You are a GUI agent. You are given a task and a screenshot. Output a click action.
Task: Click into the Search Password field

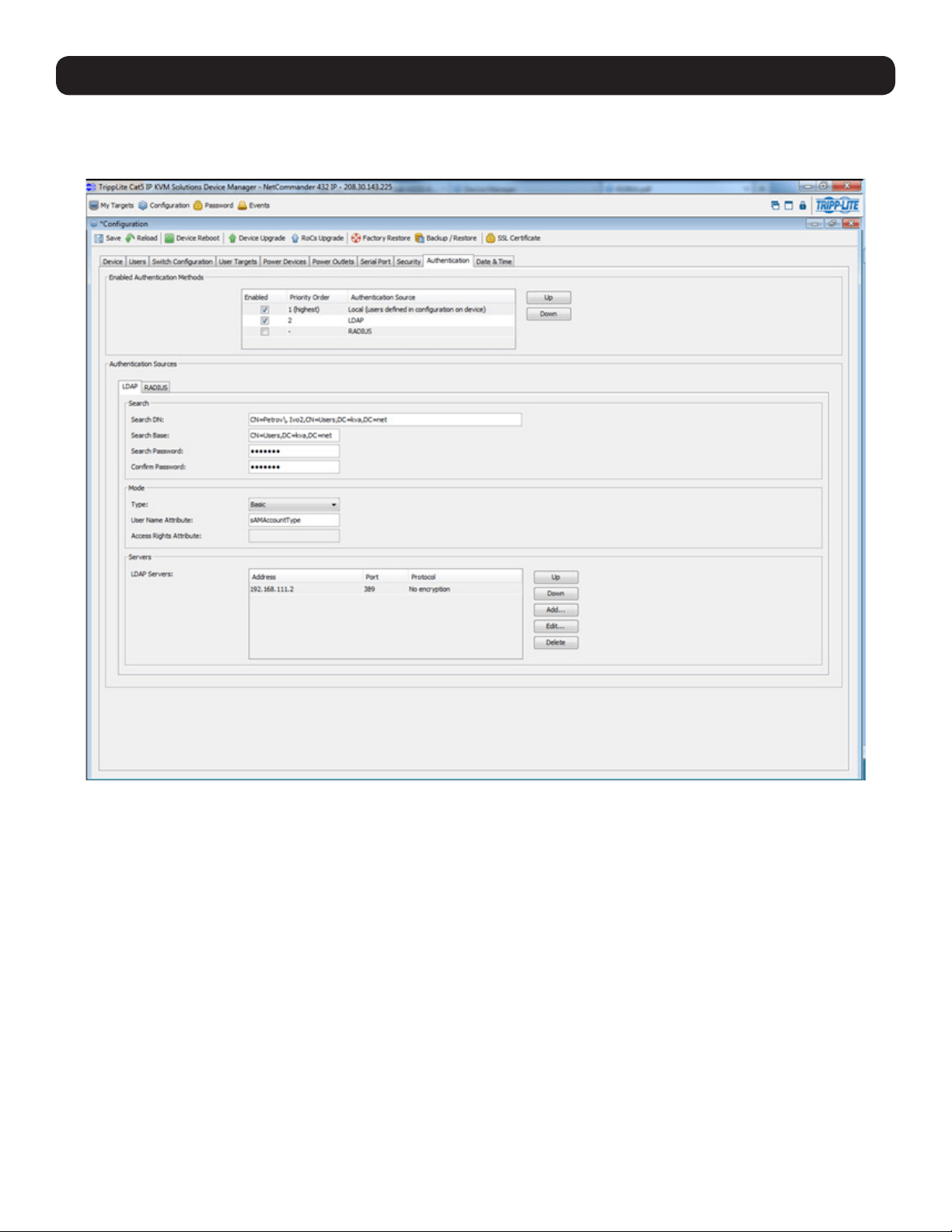[x=294, y=452]
